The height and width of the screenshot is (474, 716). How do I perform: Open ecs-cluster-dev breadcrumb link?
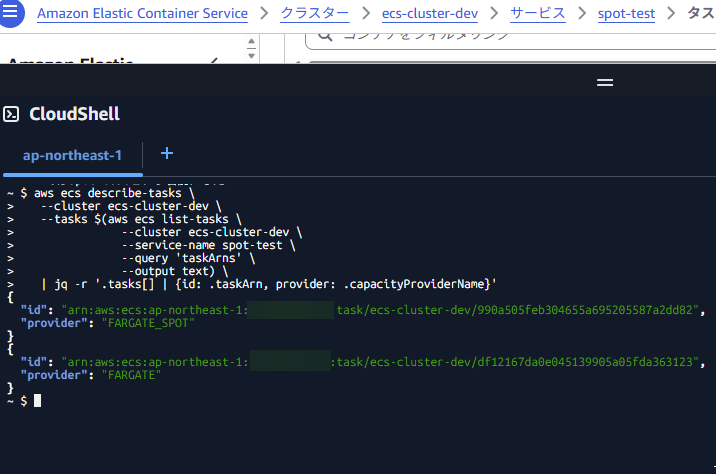tap(430, 14)
